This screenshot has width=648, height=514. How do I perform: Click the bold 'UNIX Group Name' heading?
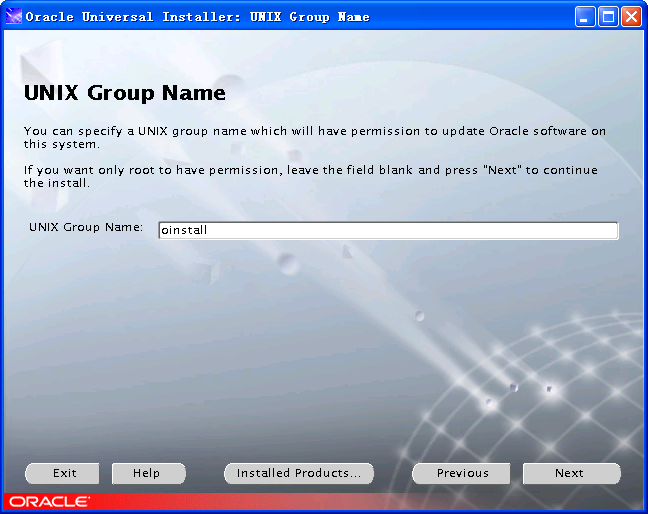[x=124, y=94]
